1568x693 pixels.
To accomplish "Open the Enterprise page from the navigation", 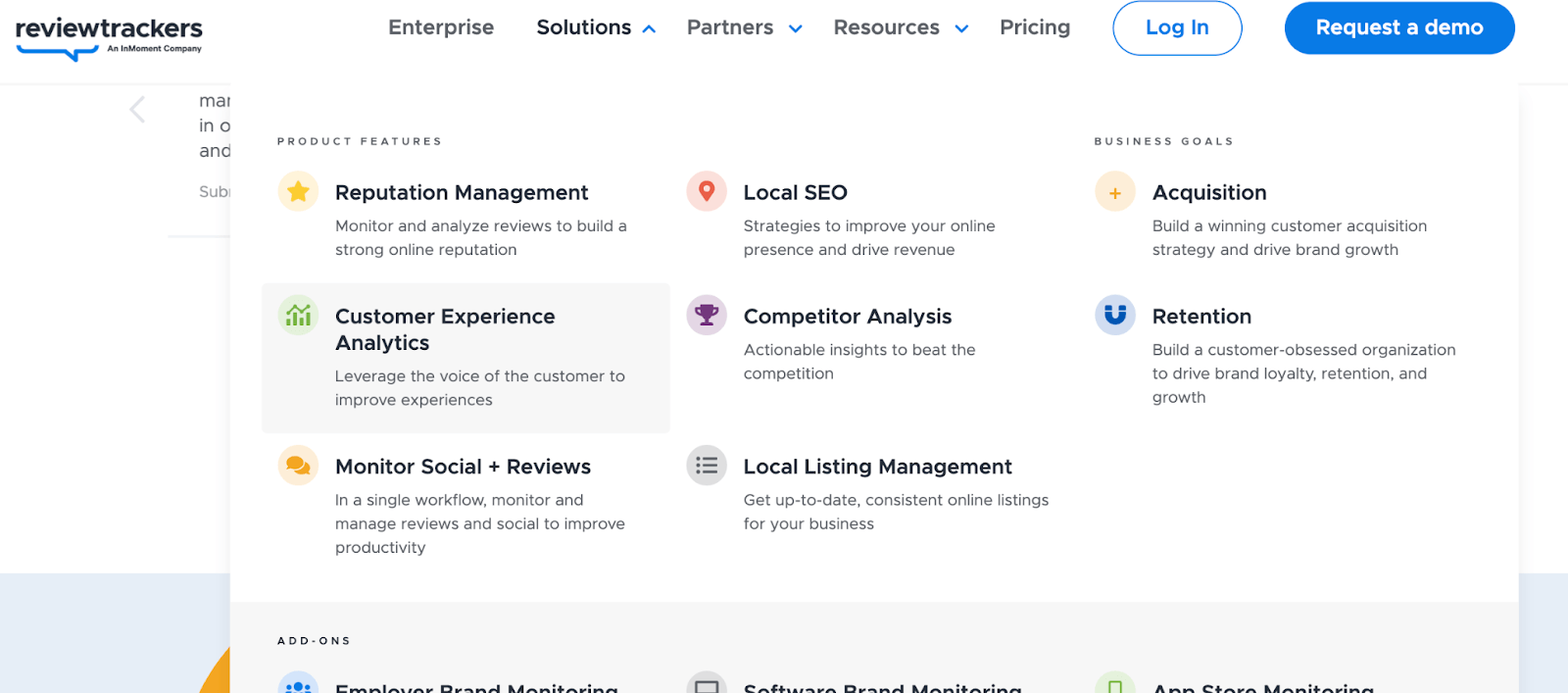I will click(441, 28).
